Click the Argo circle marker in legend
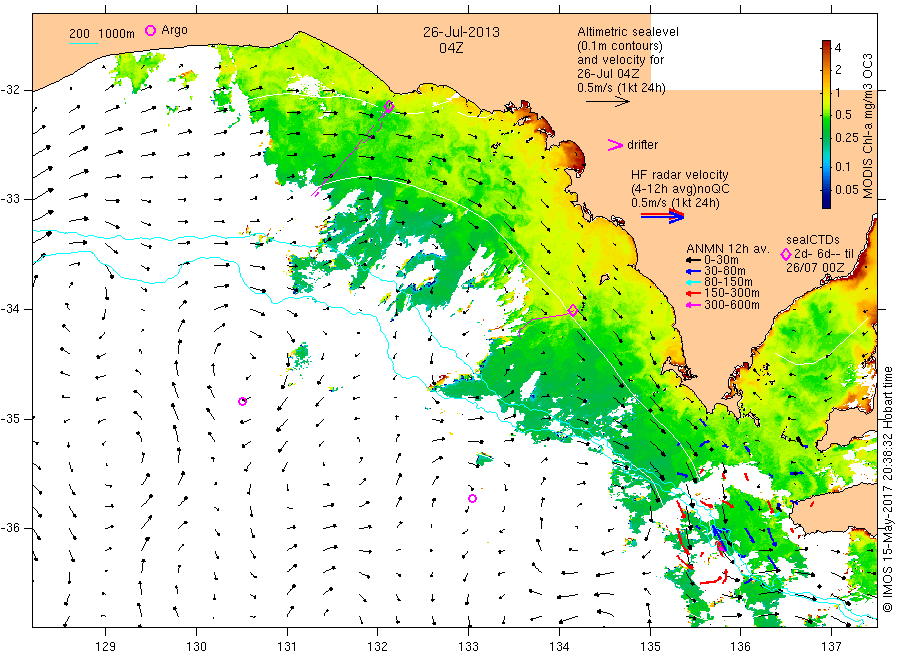The width and height of the screenshot is (900, 660). click(x=150, y=30)
